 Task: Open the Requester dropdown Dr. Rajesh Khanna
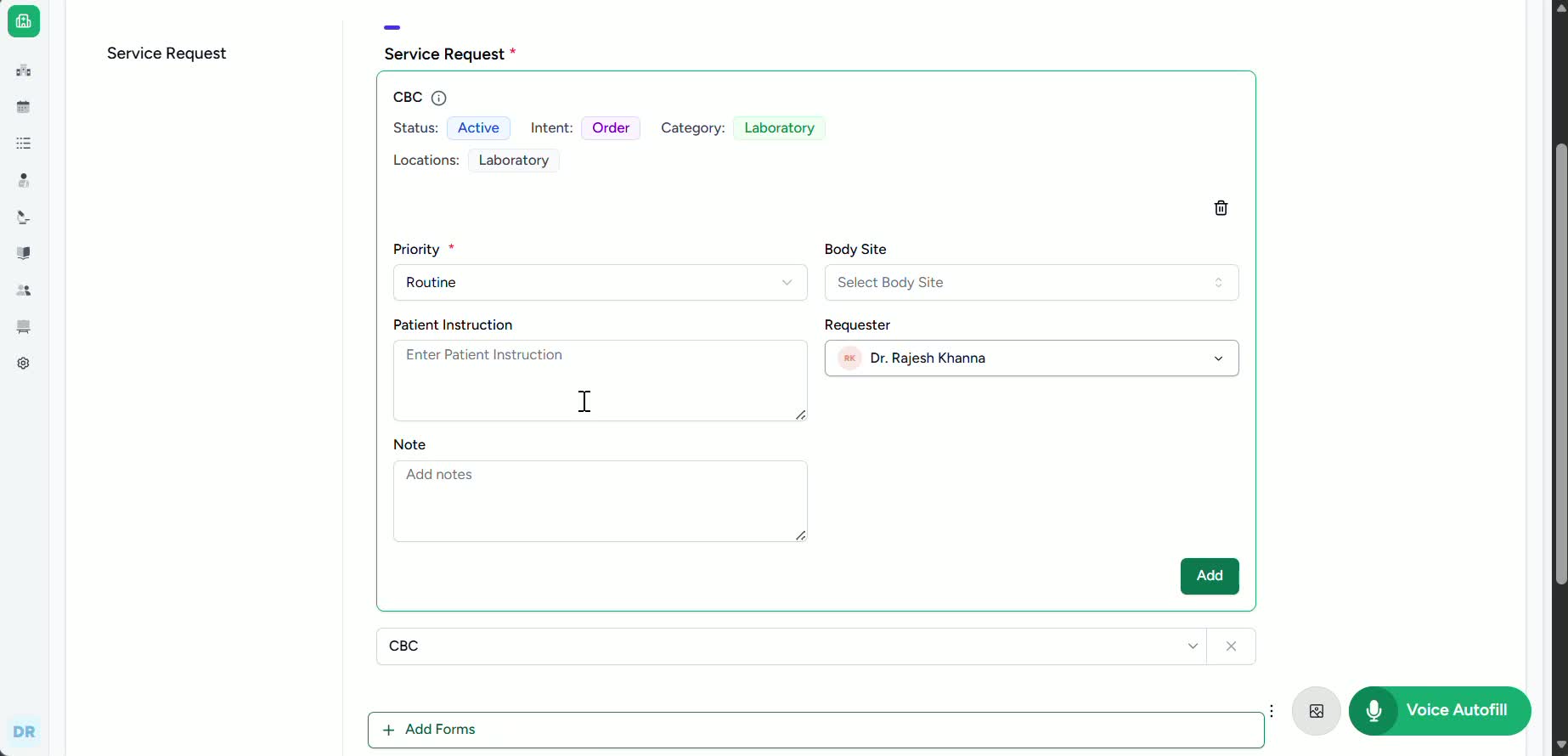[1031, 358]
